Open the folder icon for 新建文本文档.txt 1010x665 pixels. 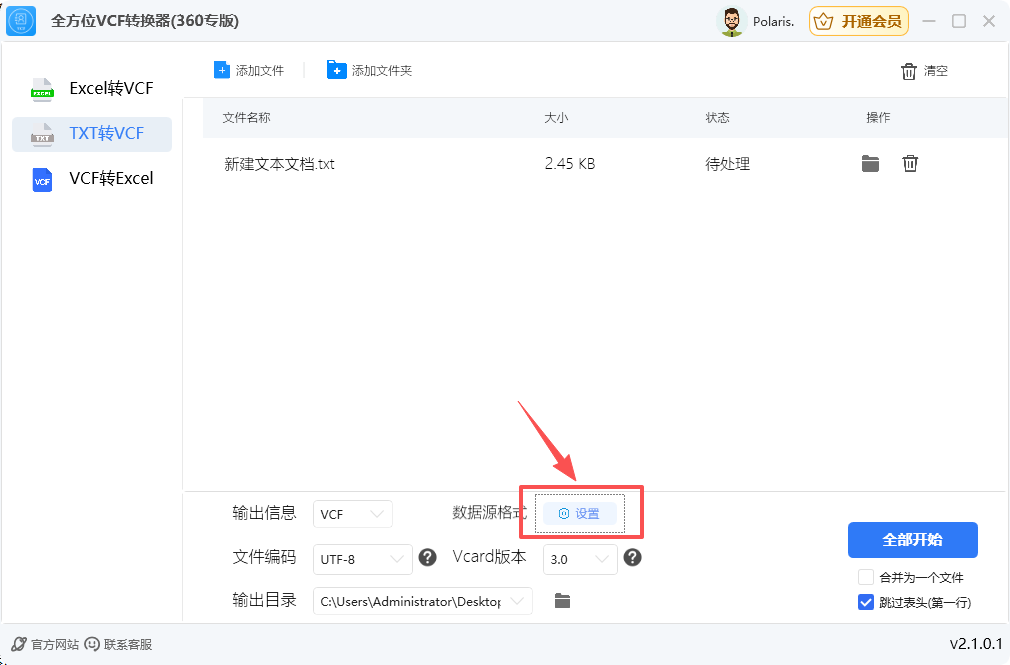click(x=871, y=163)
